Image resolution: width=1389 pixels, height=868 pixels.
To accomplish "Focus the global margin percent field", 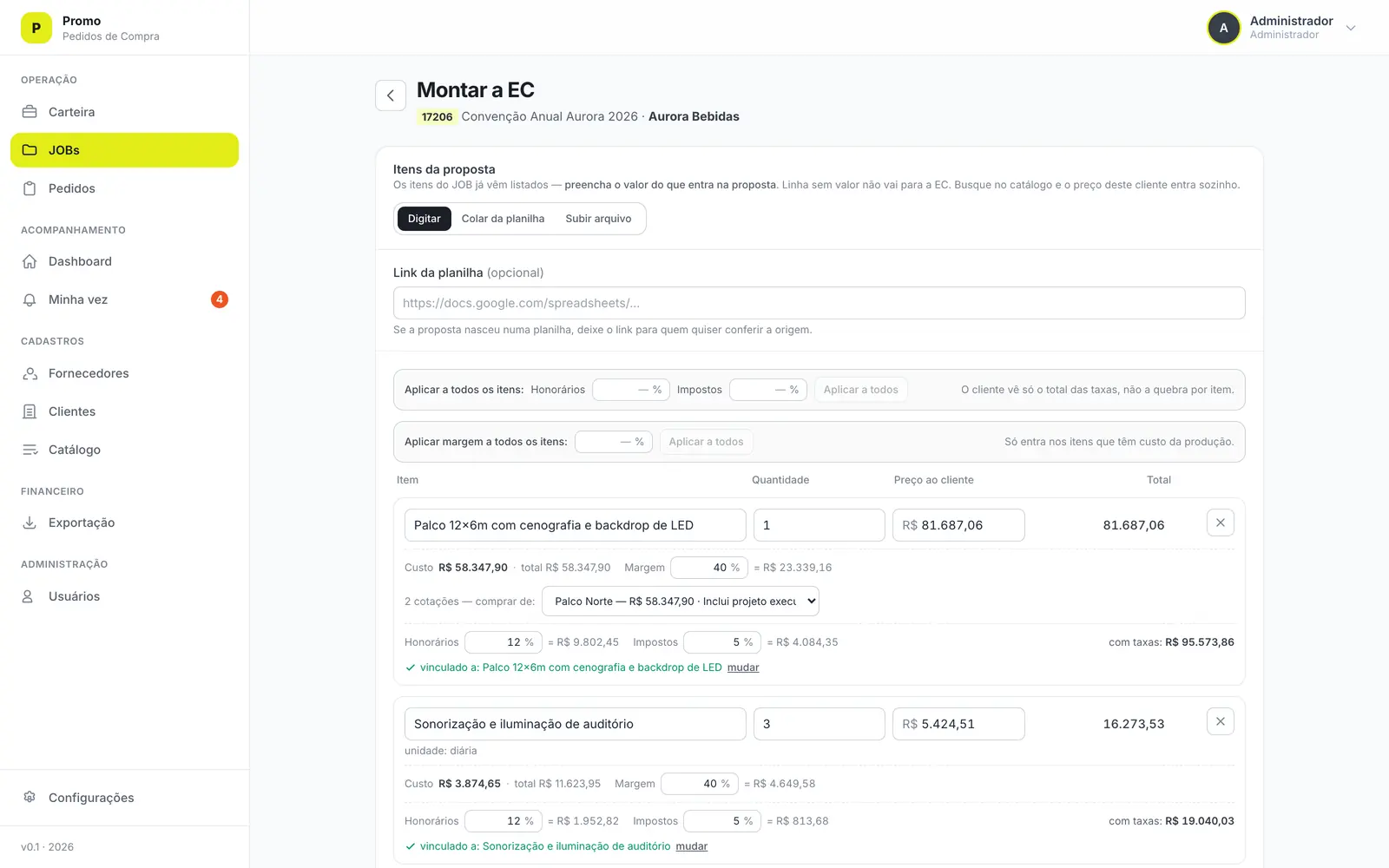I will [x=614, y=442].
